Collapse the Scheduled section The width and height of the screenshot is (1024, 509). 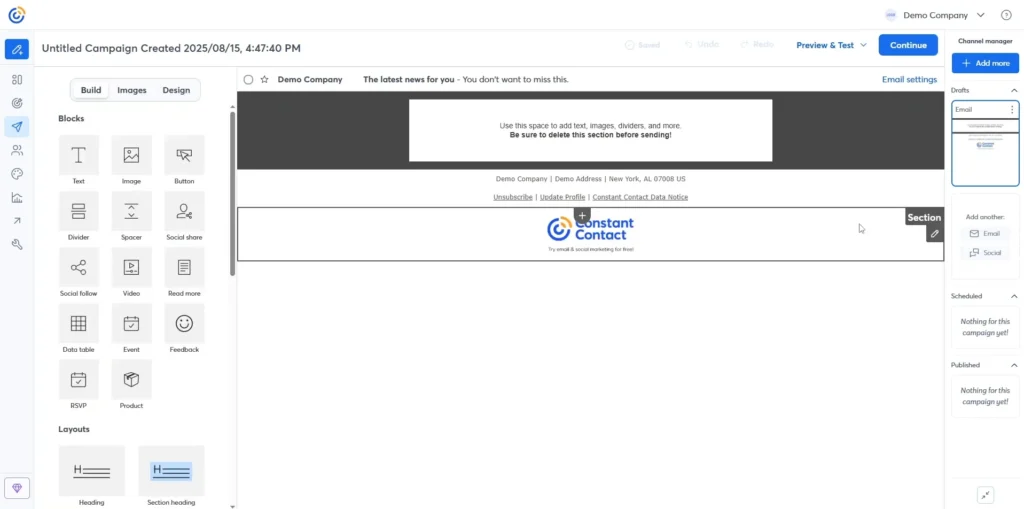coord(1014,296)
